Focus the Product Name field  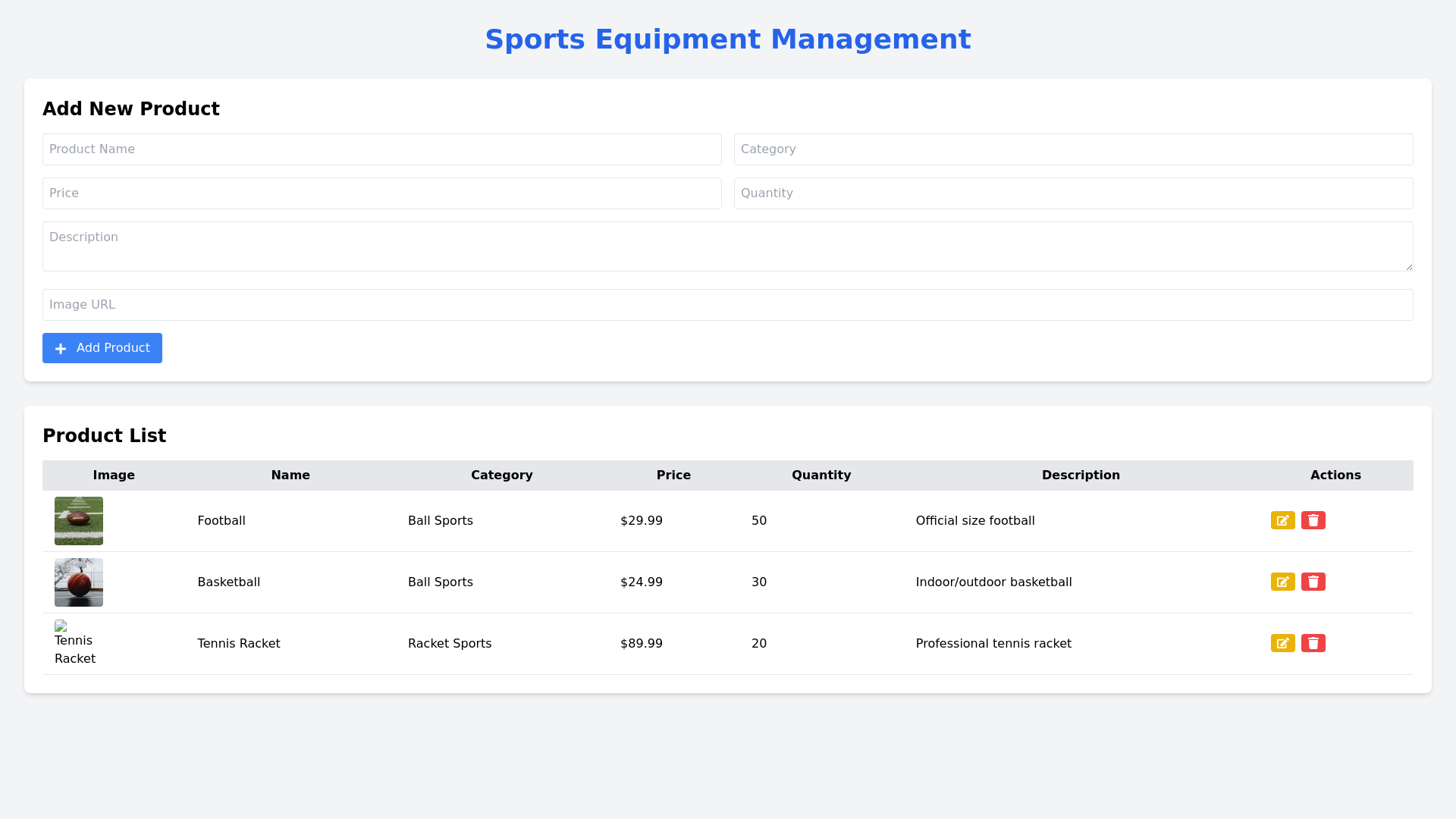click(x=382, y=149)
